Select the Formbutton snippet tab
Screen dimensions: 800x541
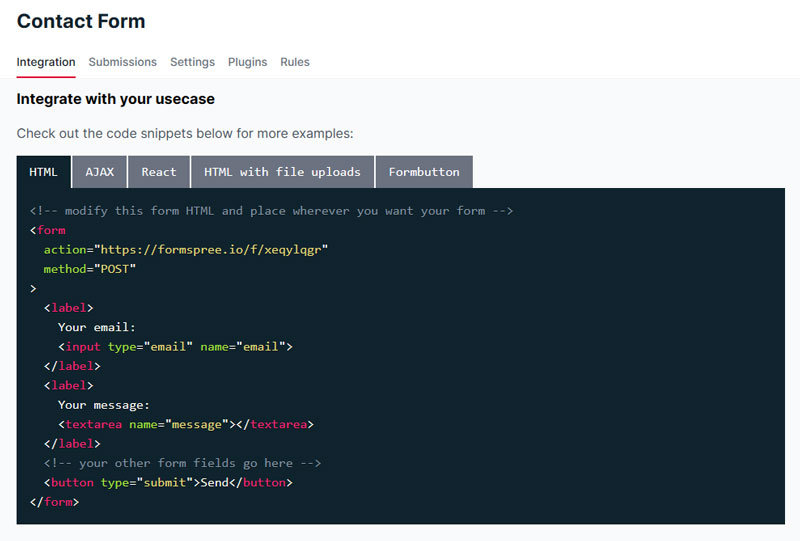[x=424, y=172]
